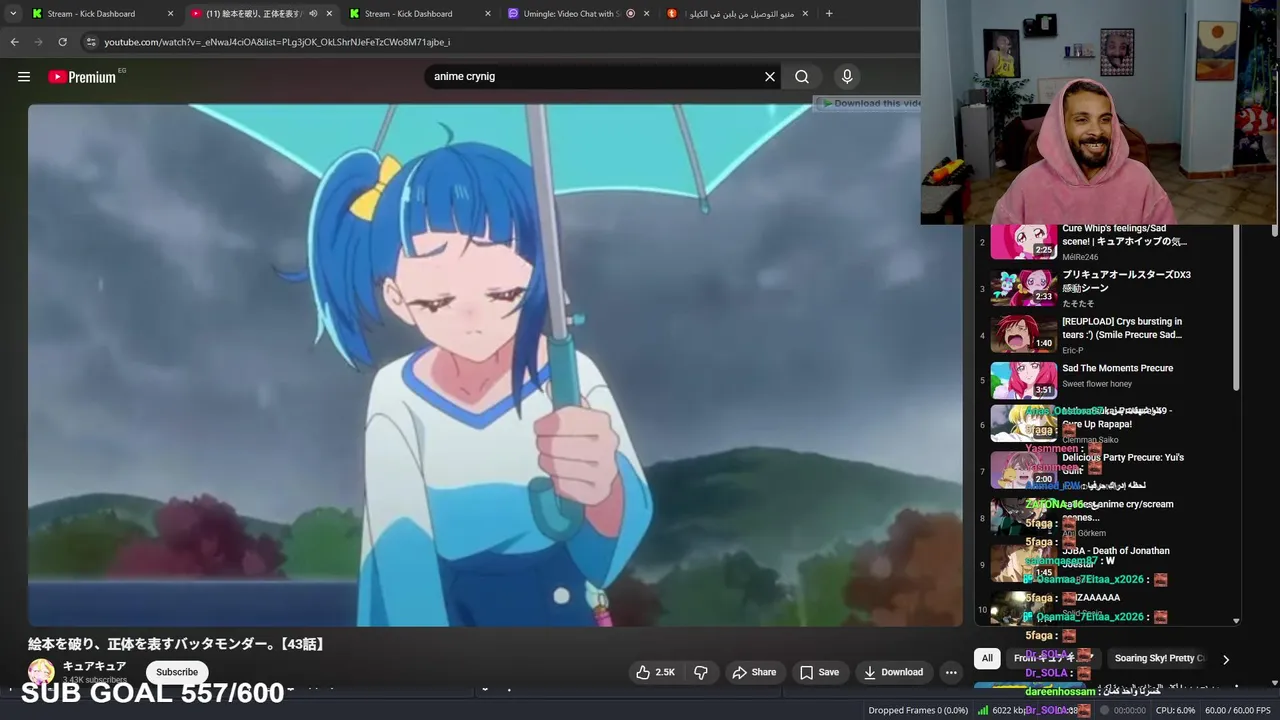Click the 'Download this video' overlay button
This screenshot has height=720, width=1280.
click(868, 103)
